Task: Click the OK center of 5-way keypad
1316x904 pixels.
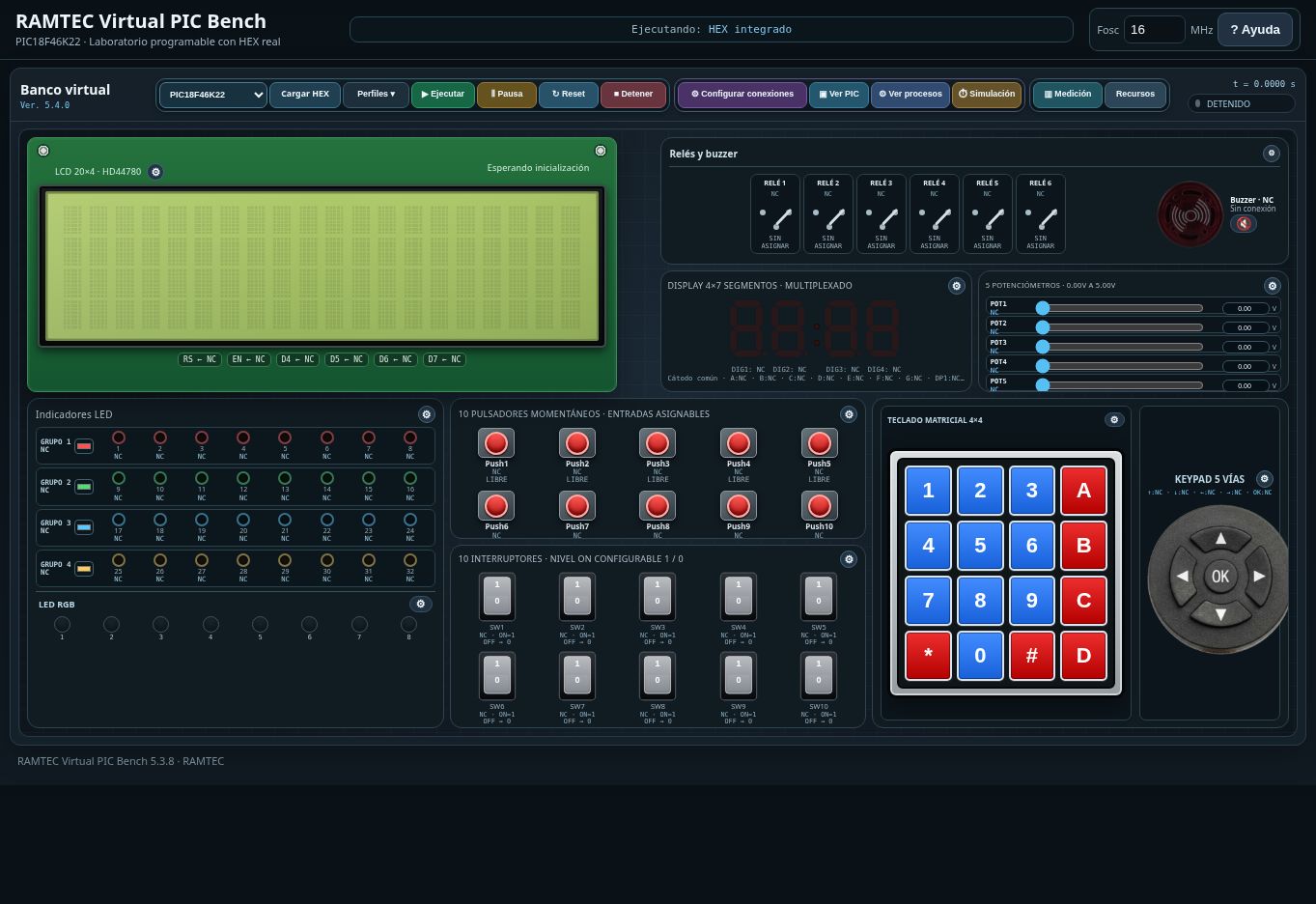Action: tap(1220, 577)
